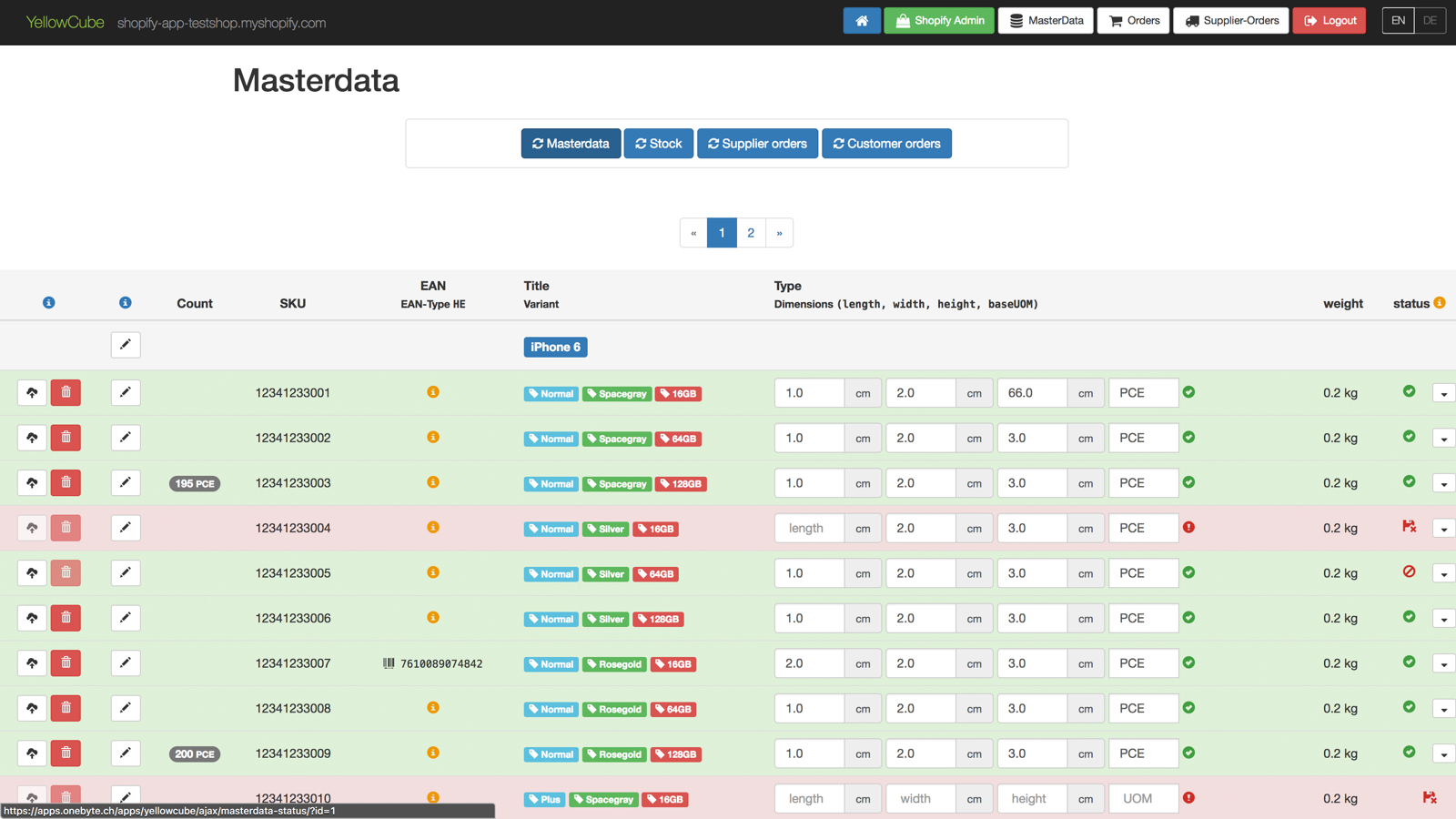The width and height of the screenshot is (1456, 819).
Task: Navigate to Supplier-Orders in the navigation bar
Action: 1230,20
